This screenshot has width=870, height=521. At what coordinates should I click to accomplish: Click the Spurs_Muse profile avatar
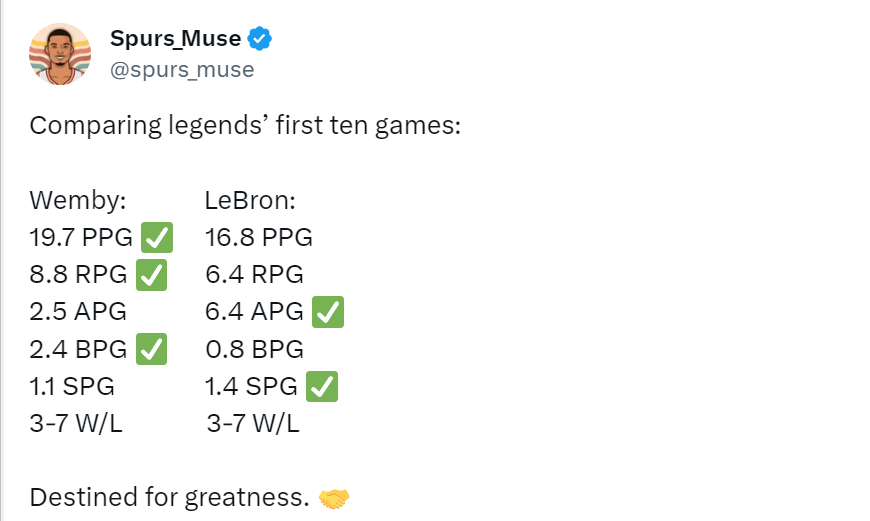(60, 54)
